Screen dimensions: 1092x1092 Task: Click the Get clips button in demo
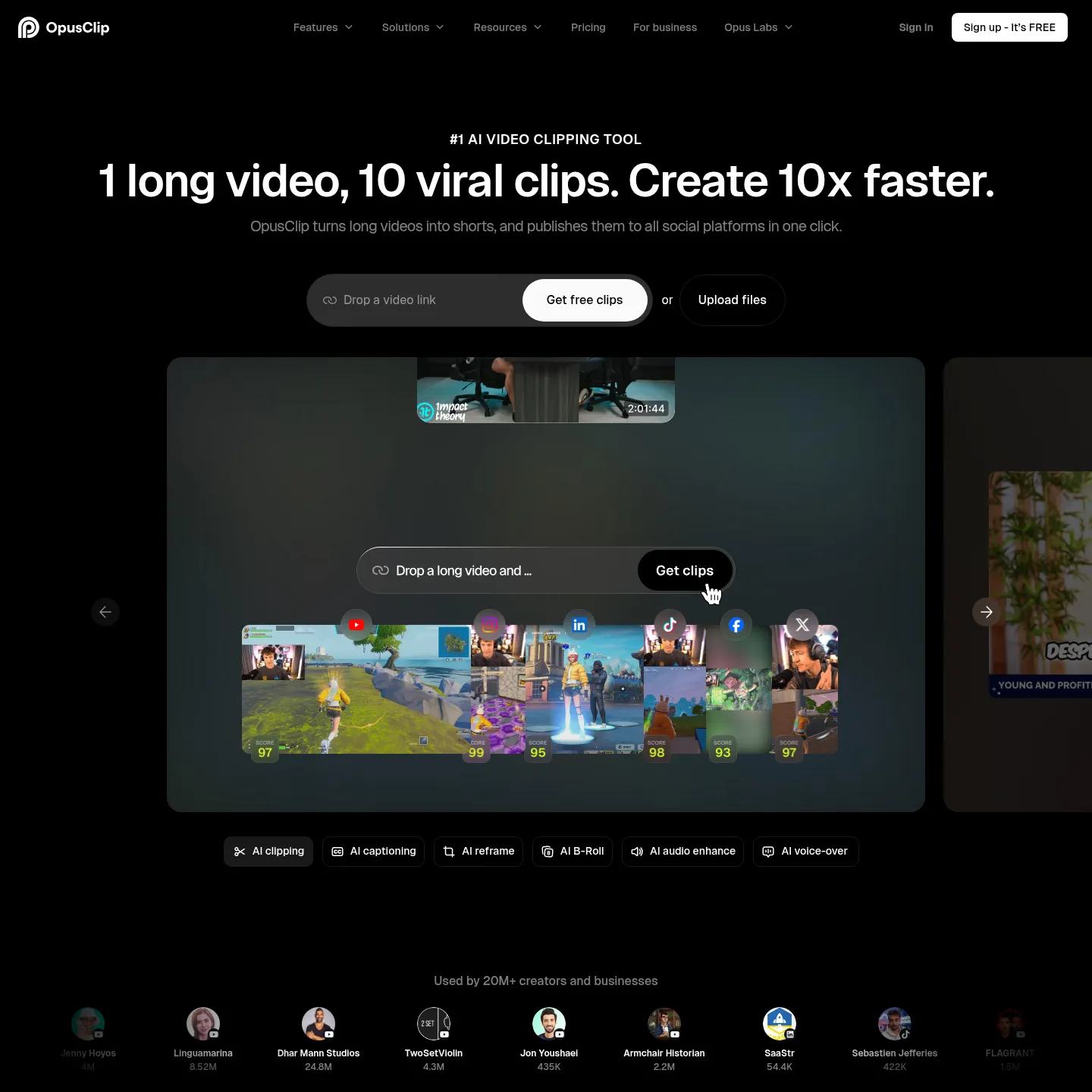pos(685,570)
